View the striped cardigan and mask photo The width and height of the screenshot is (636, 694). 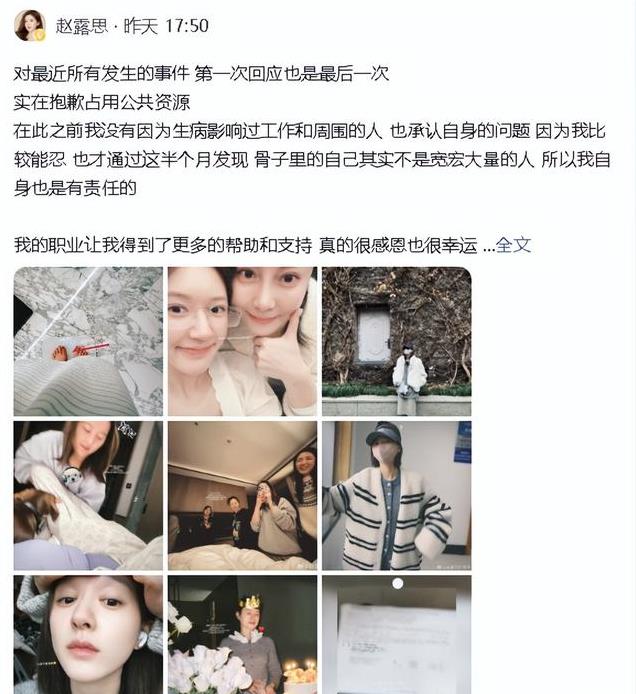[x=397, y=495]
